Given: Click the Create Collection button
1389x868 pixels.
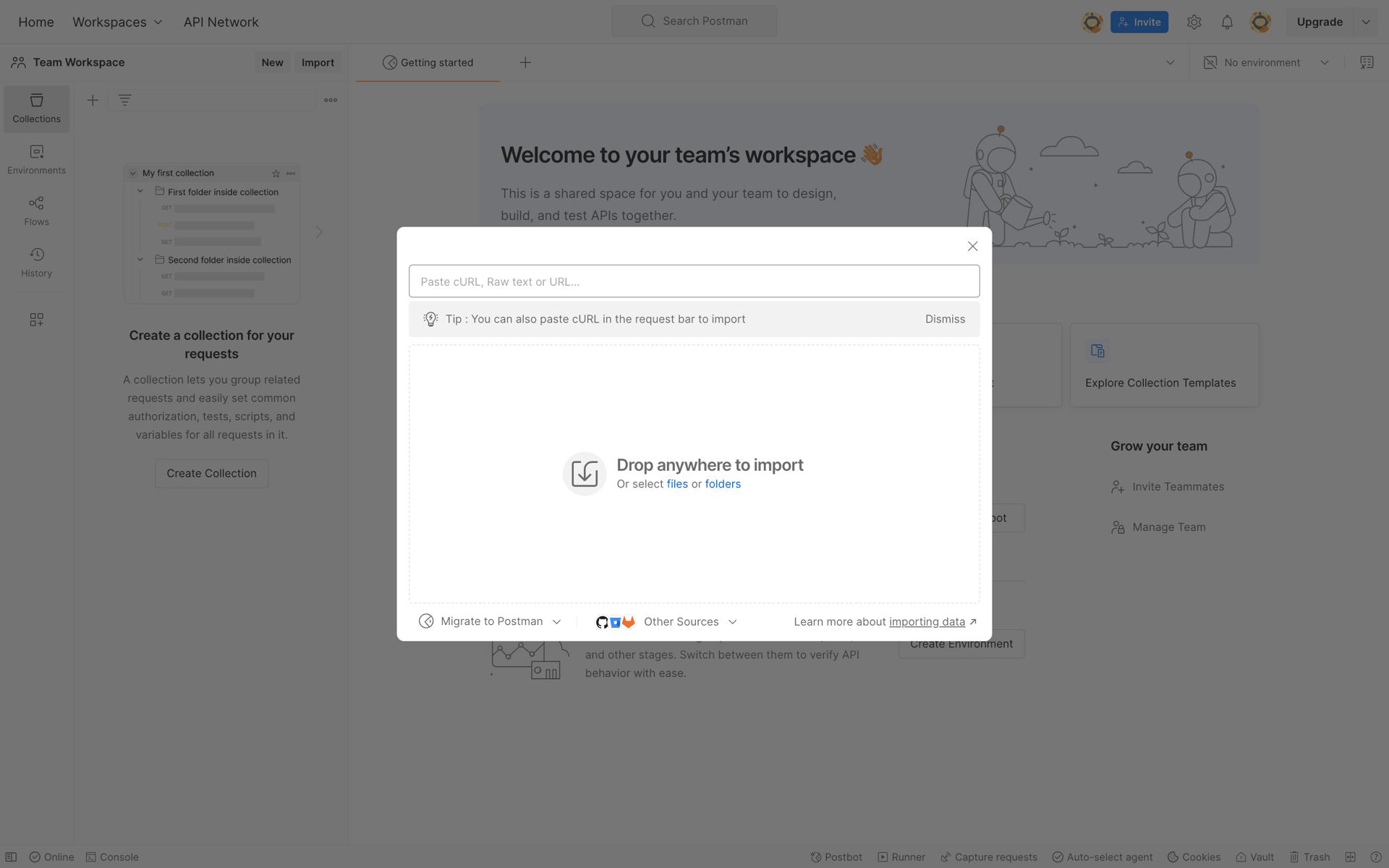Looking at the screenshot, I should (211, 473).
